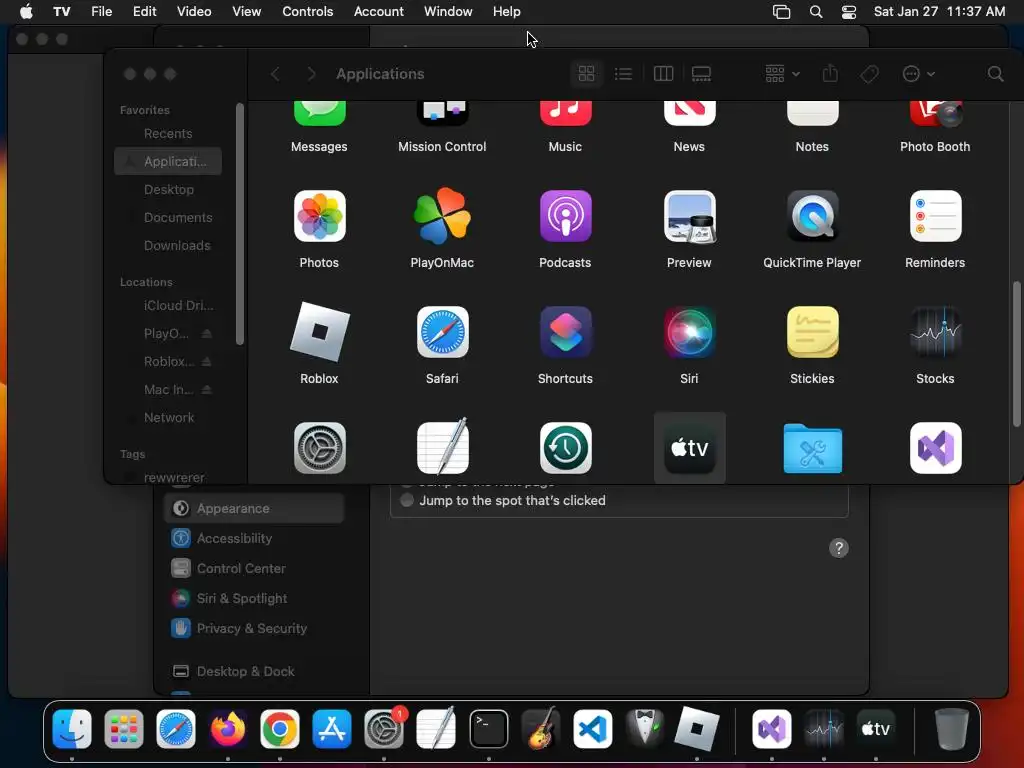Select Documents in Finder sidebar
This screenshot has width=1024, height=768.
coord(168,217)
